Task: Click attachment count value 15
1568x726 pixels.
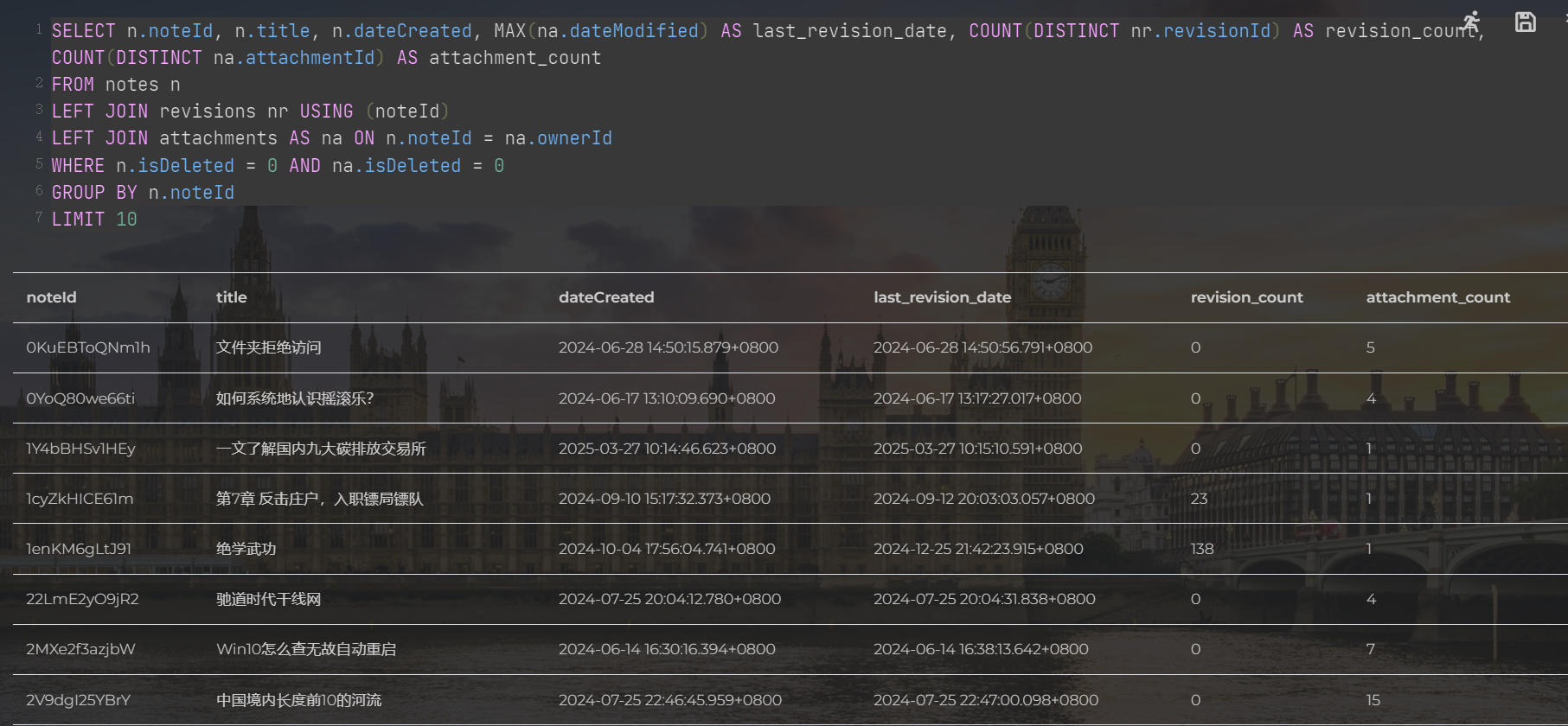Action: (1373, 700)
